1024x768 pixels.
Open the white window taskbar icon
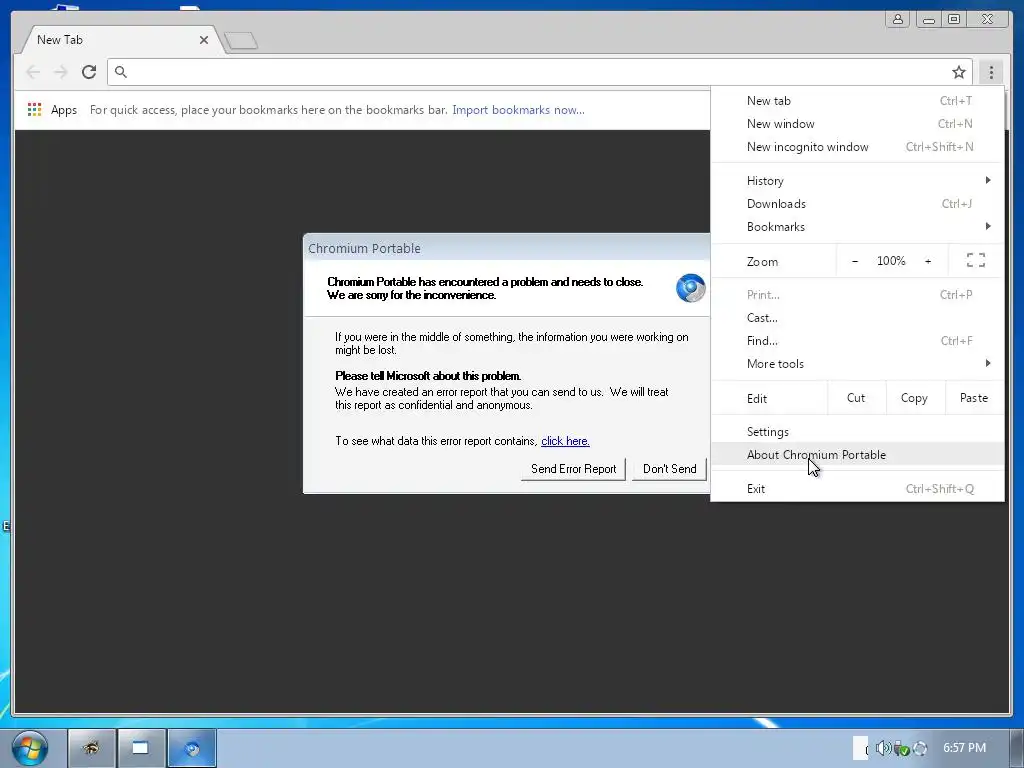[140, 748]
